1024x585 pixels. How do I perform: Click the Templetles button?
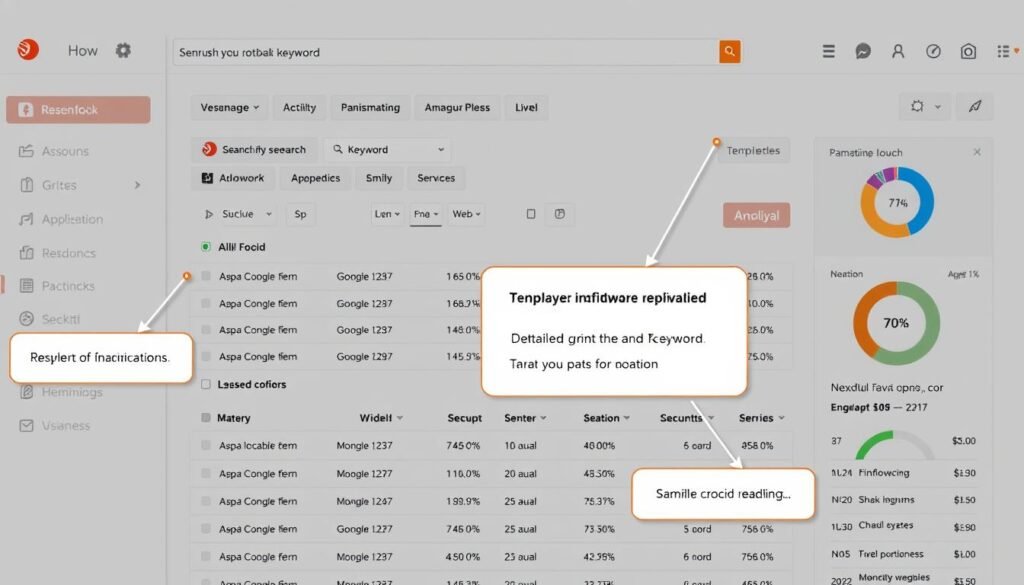[754, 150]
